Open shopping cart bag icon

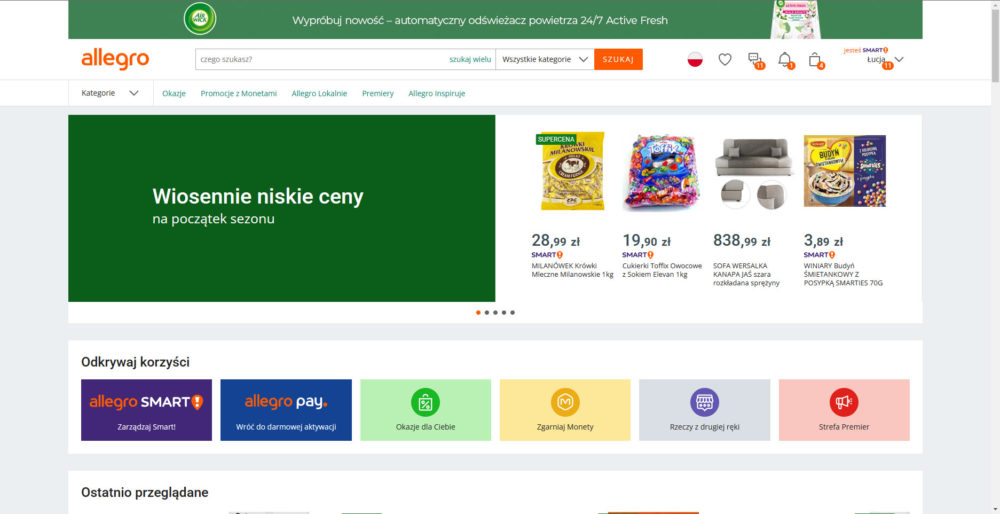pyautogui.click(x=815, y=60)
